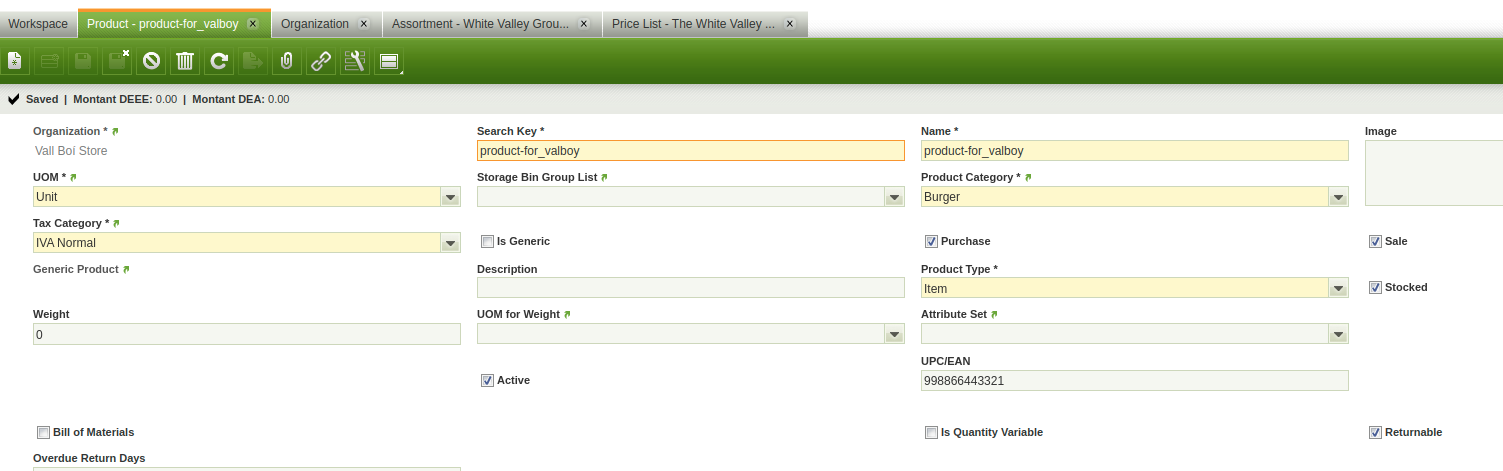Close the Organization tab
Screen dimensions: 1503x471
363,23
